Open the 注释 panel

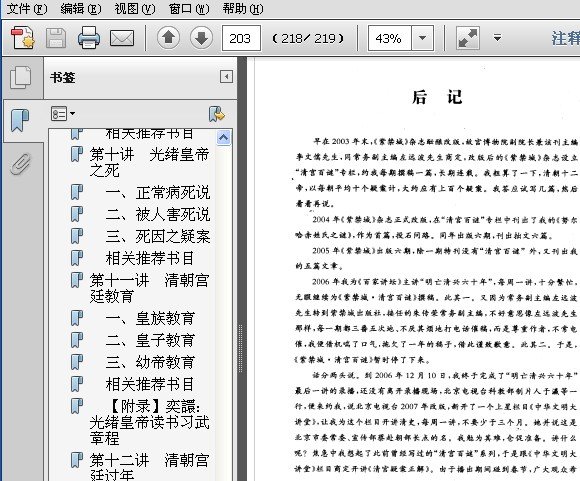tap(565, 38)
